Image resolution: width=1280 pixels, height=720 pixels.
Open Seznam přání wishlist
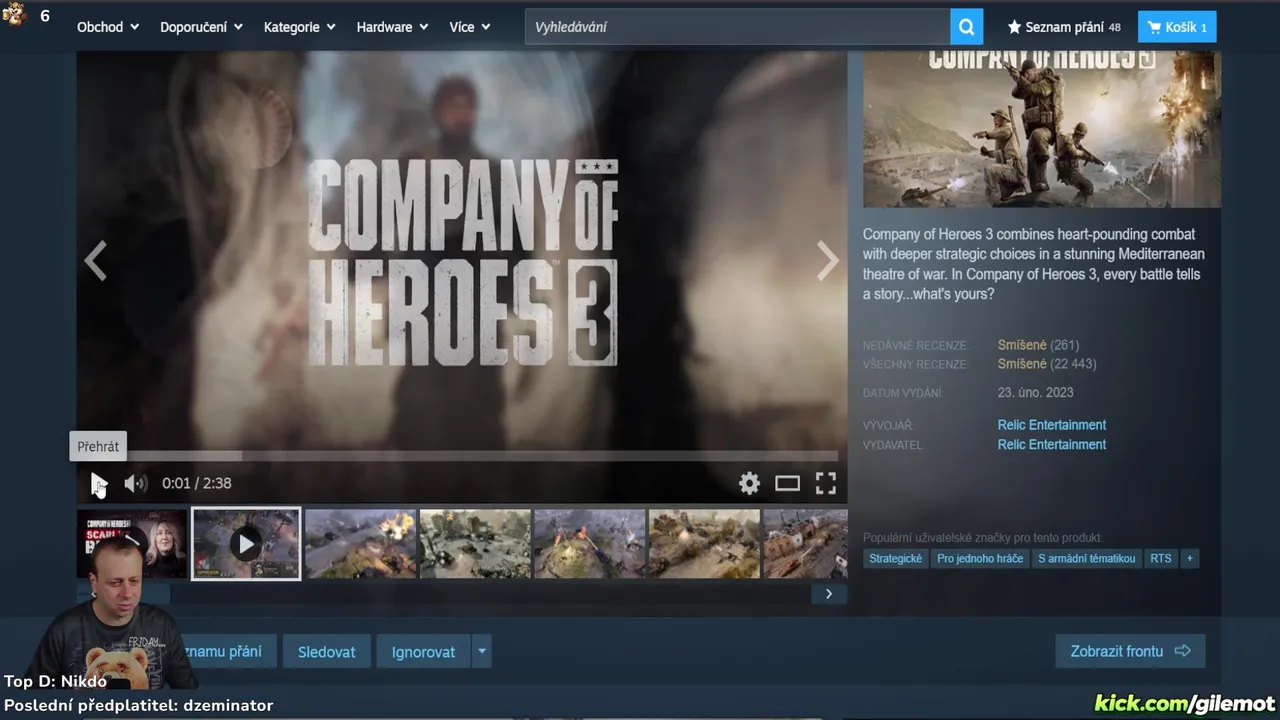1064,27
